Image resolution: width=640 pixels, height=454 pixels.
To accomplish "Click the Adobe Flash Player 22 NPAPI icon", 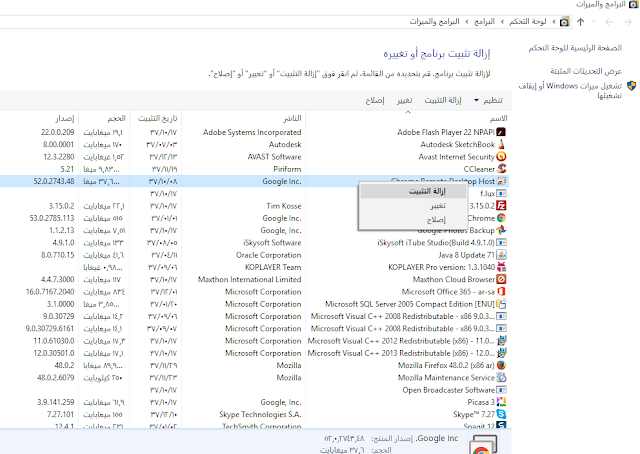I will click(x=501, y=132).
